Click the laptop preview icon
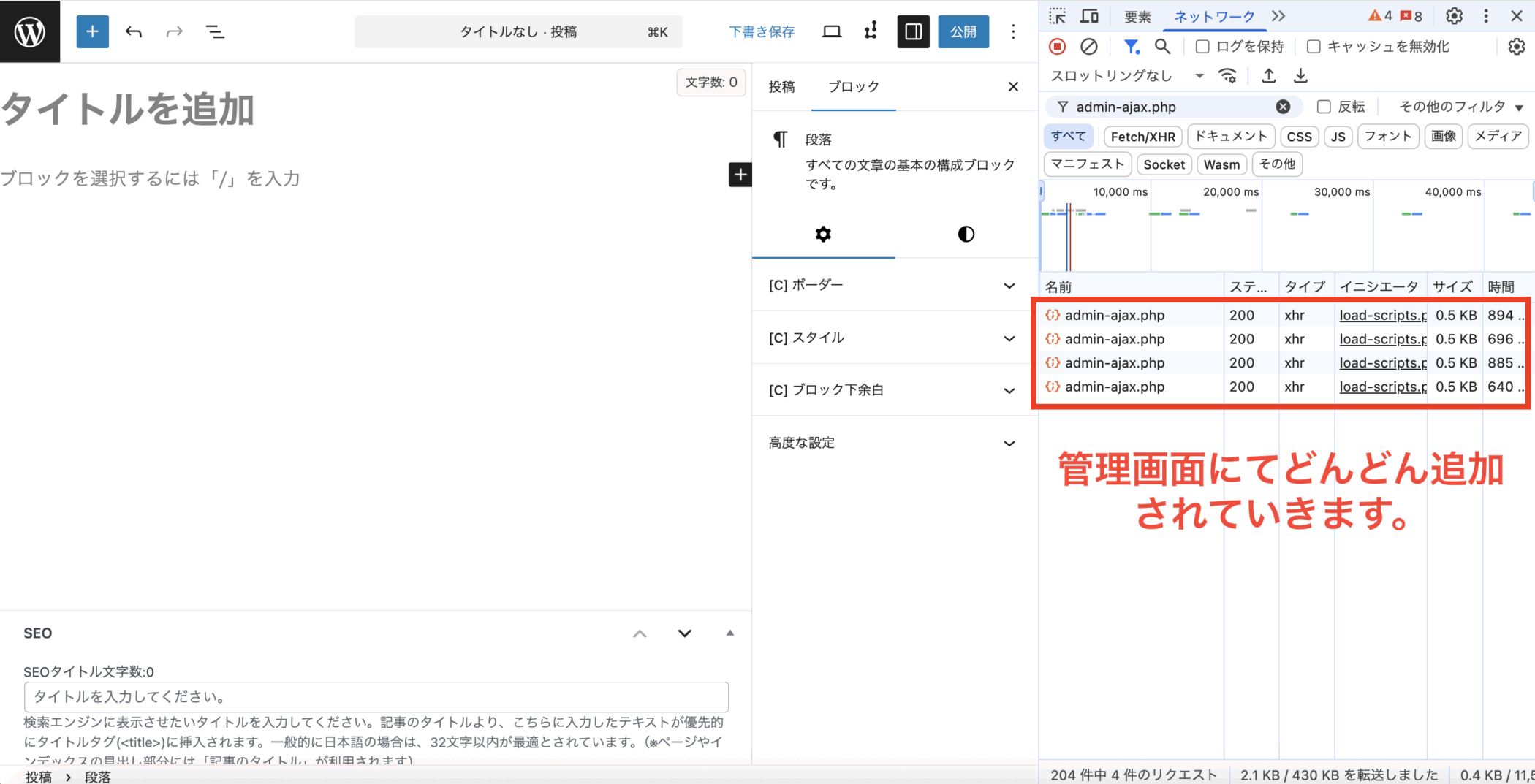 (x=831, y=31)
